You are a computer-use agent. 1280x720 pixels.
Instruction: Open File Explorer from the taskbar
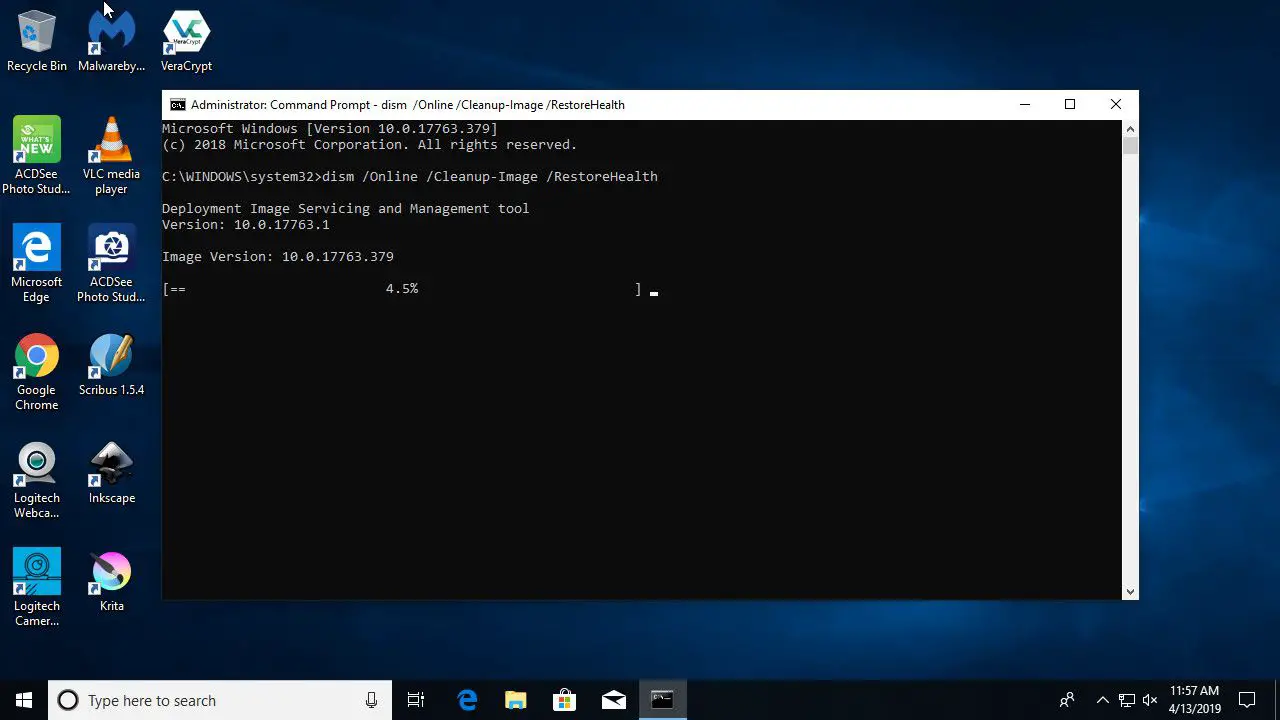coord(516,700)
